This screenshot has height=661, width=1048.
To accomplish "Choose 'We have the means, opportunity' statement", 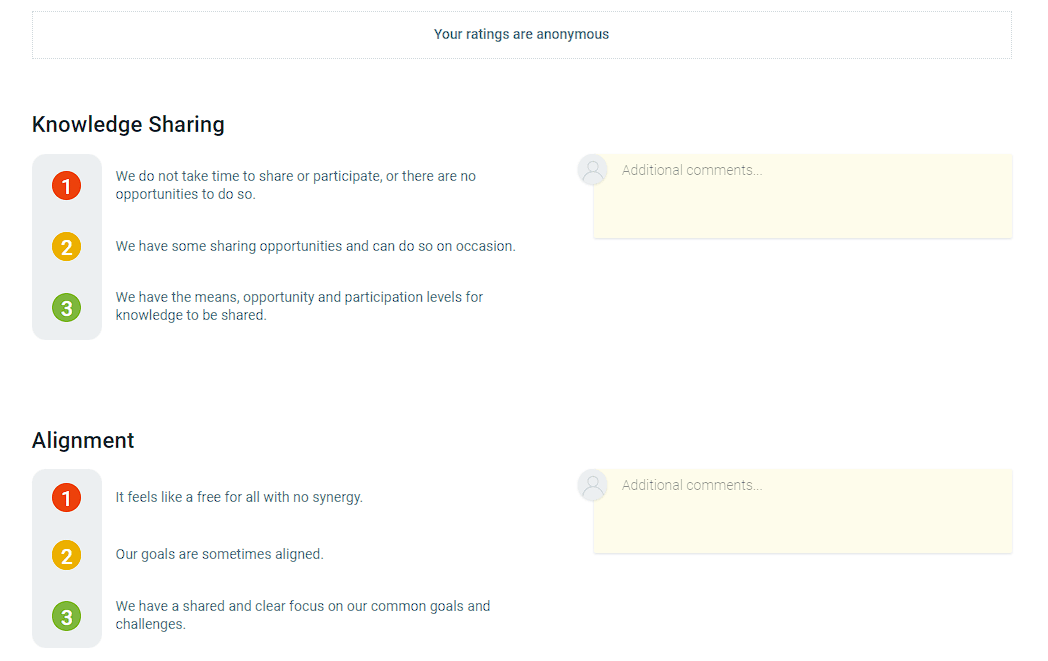I will pos(299,306).
